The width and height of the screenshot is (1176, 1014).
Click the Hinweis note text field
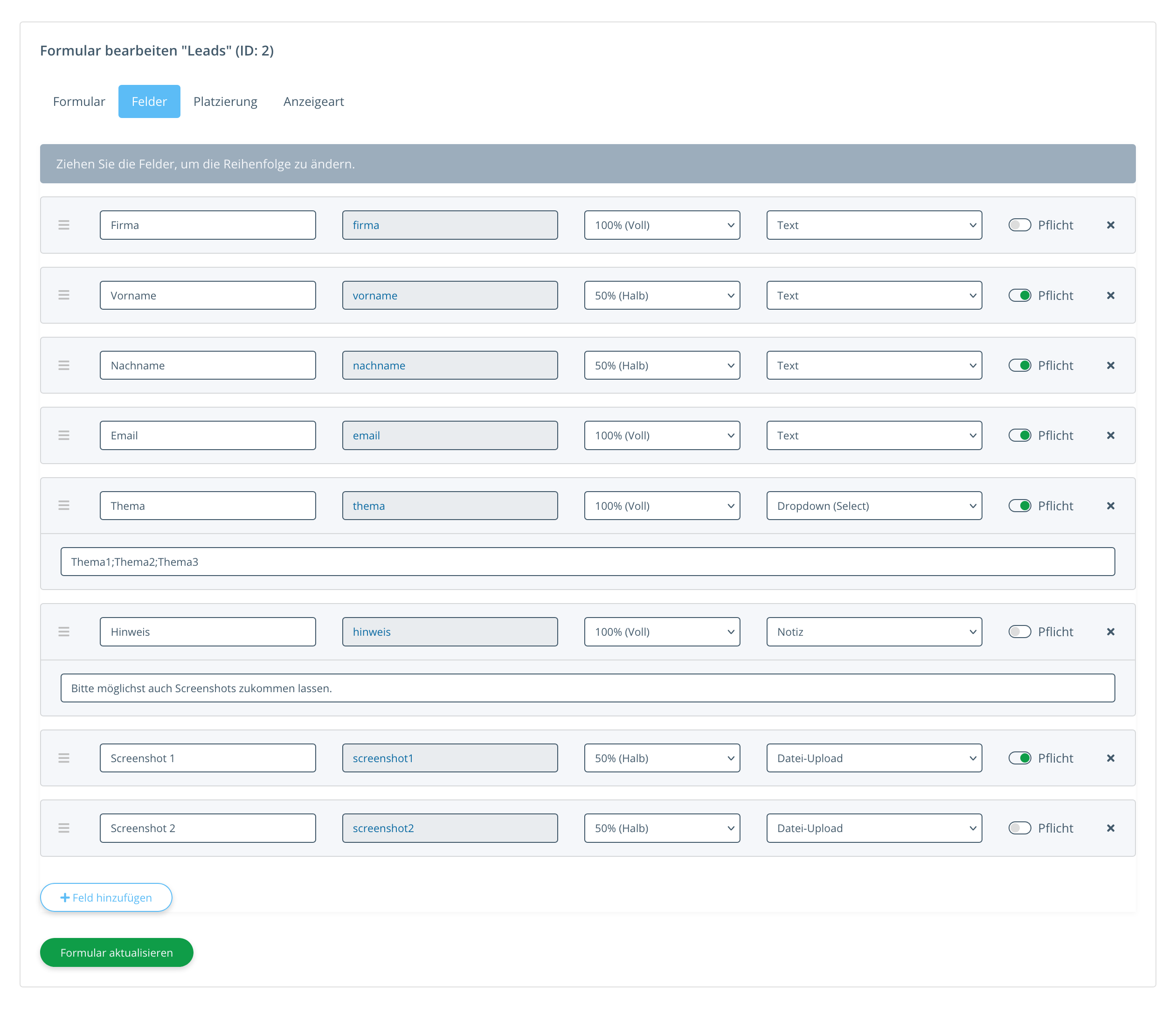point(588,688)
